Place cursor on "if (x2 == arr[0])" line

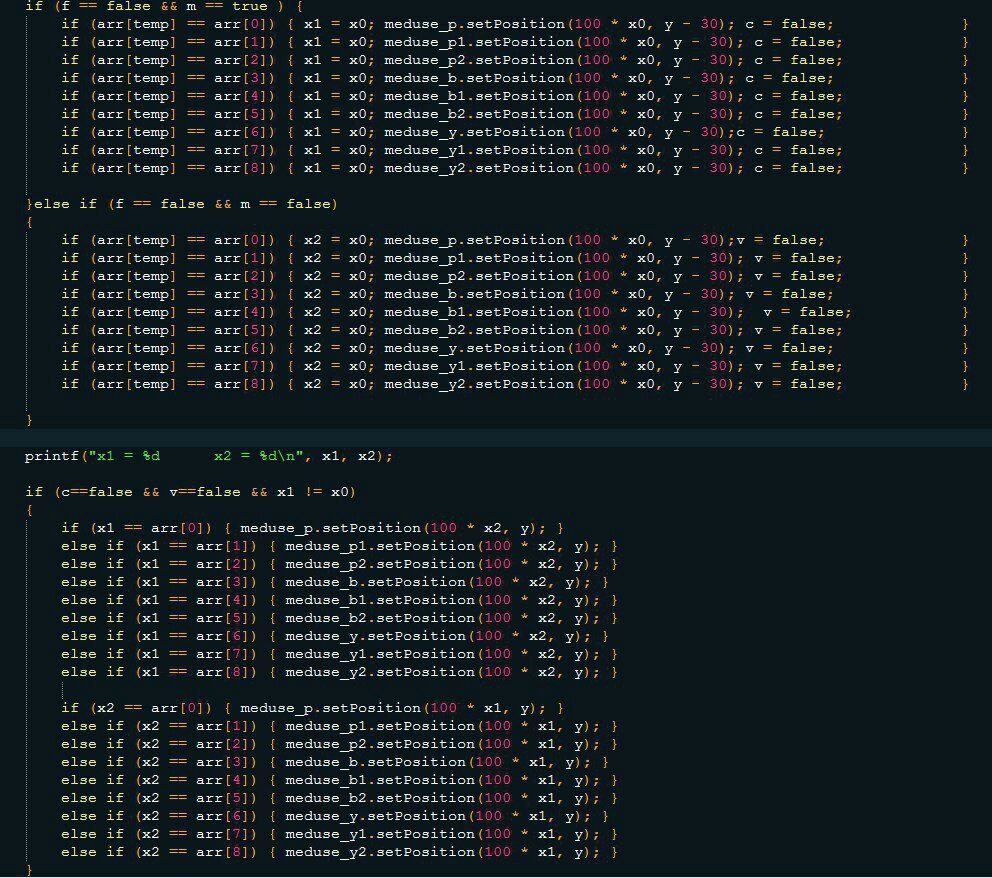[x=312, y=708]
